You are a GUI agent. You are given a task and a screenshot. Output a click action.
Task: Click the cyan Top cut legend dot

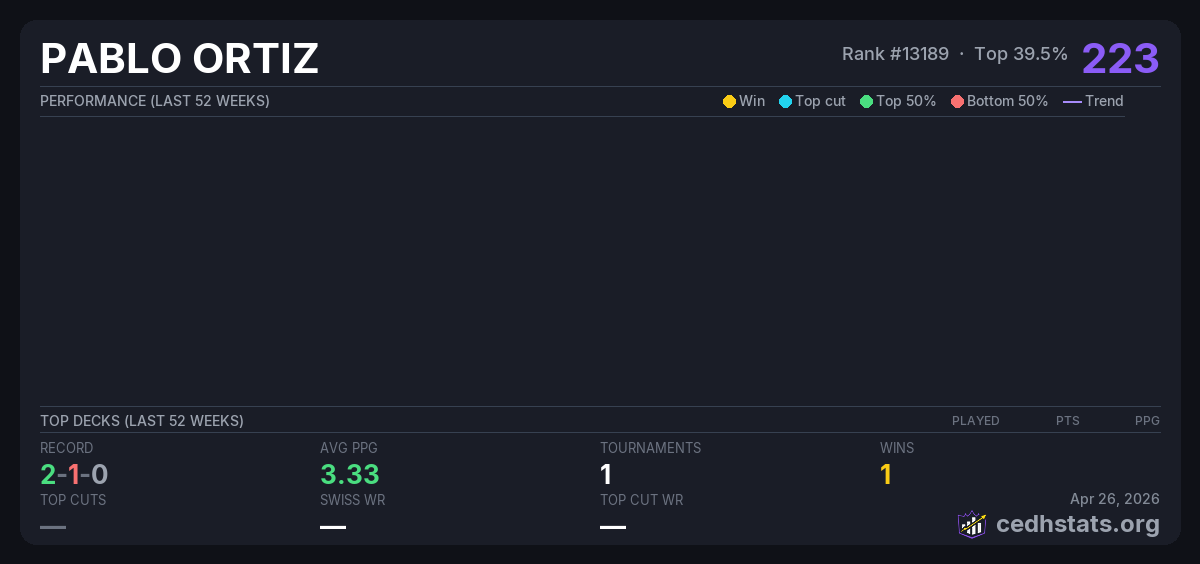[785, 101]
